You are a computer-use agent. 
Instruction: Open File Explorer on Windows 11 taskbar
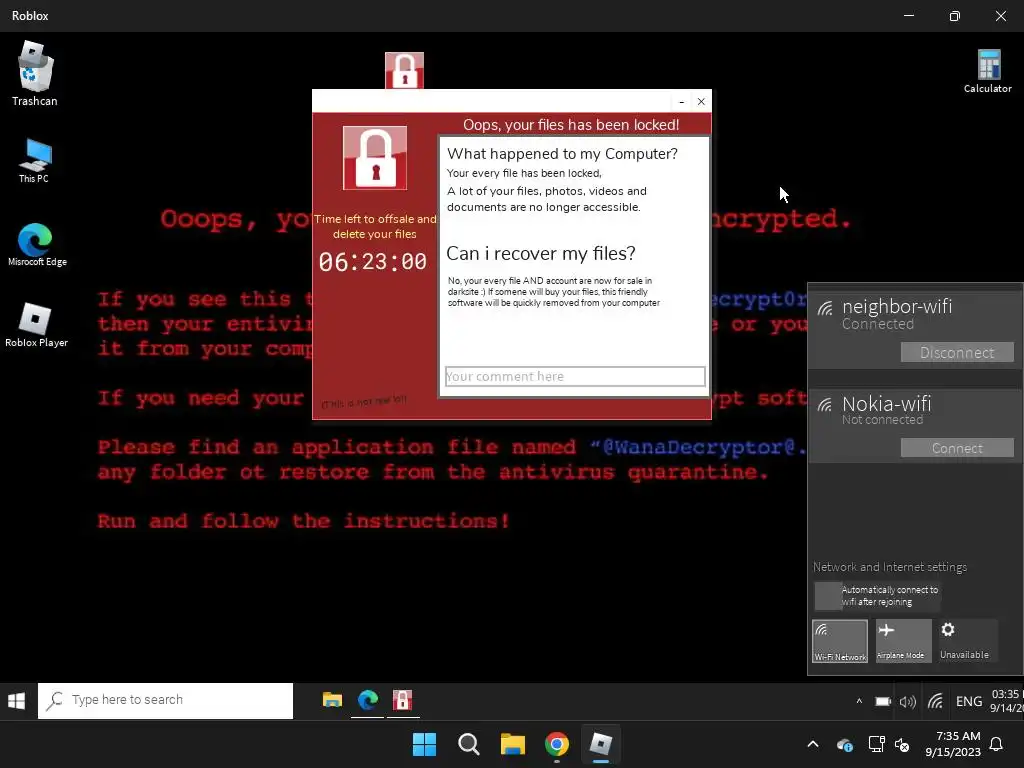coord(513,744)
